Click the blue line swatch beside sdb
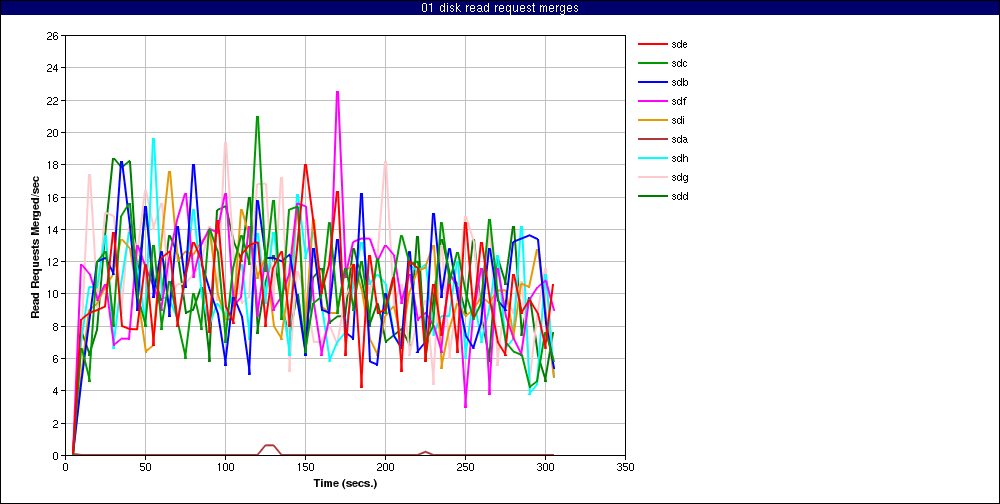Image resolution: width=1000 pixels, height=504 pixels. click(652, 82)
